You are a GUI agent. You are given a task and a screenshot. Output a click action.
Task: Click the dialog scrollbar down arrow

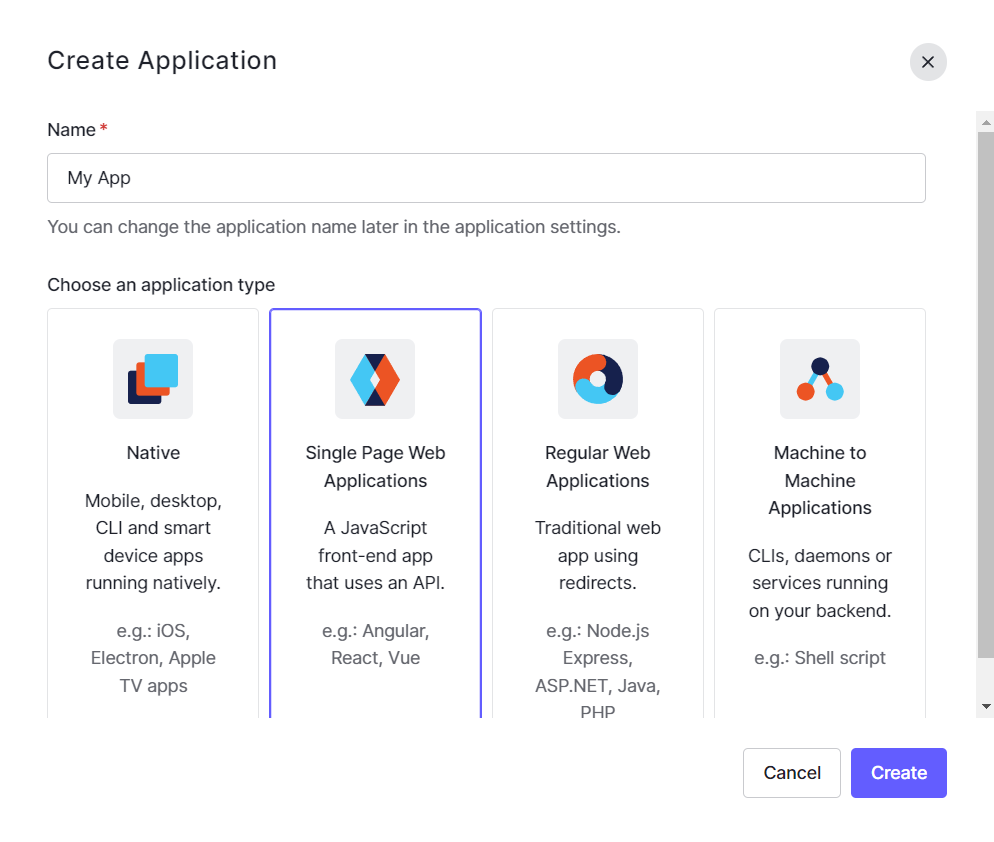point(986,705)
